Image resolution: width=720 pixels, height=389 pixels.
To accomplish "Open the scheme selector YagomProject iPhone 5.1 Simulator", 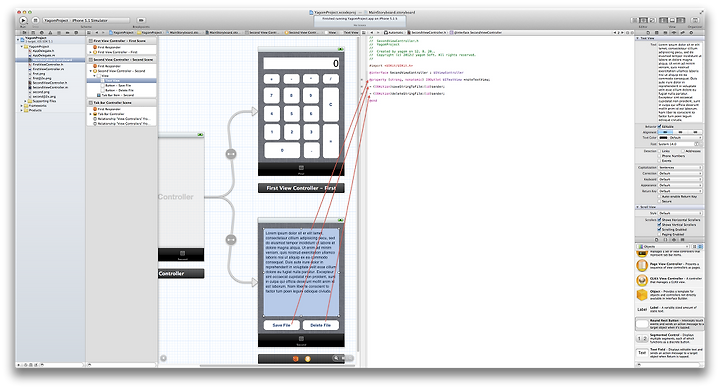I will [86, 20].
